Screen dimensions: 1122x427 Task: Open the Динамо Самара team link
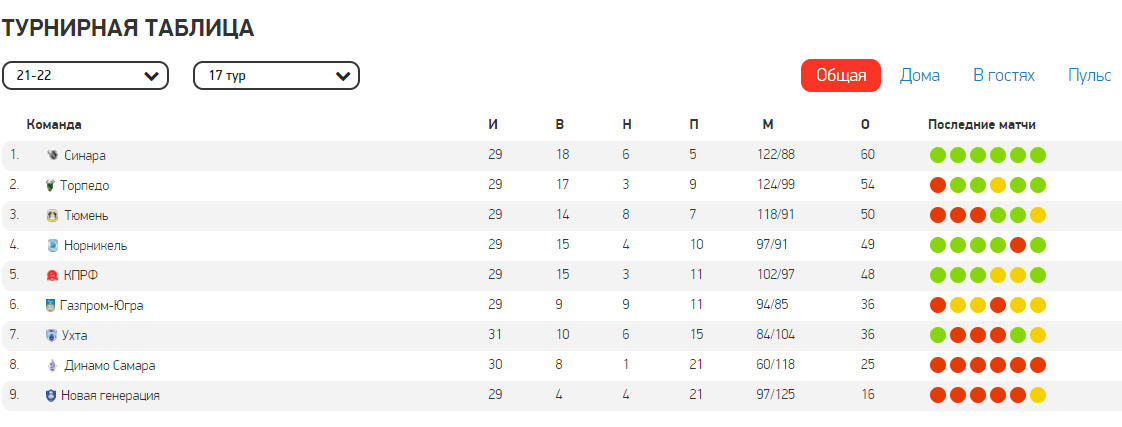tap(109, 365)
